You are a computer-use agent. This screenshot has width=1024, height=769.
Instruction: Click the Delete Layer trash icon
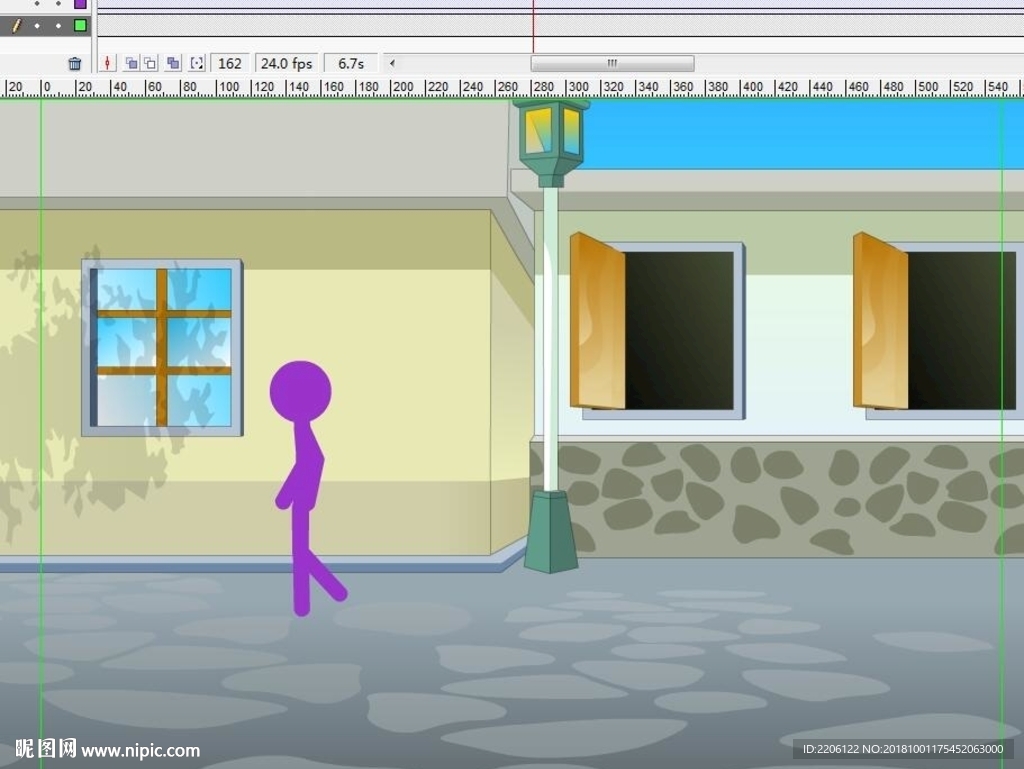tap(75, 64)
